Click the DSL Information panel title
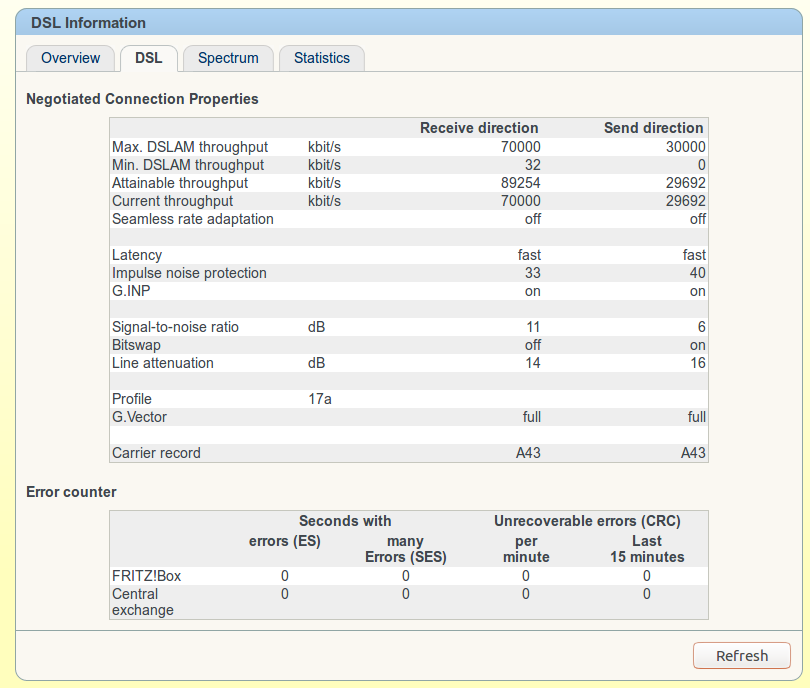The image size is (810, 688). (88, 22)
